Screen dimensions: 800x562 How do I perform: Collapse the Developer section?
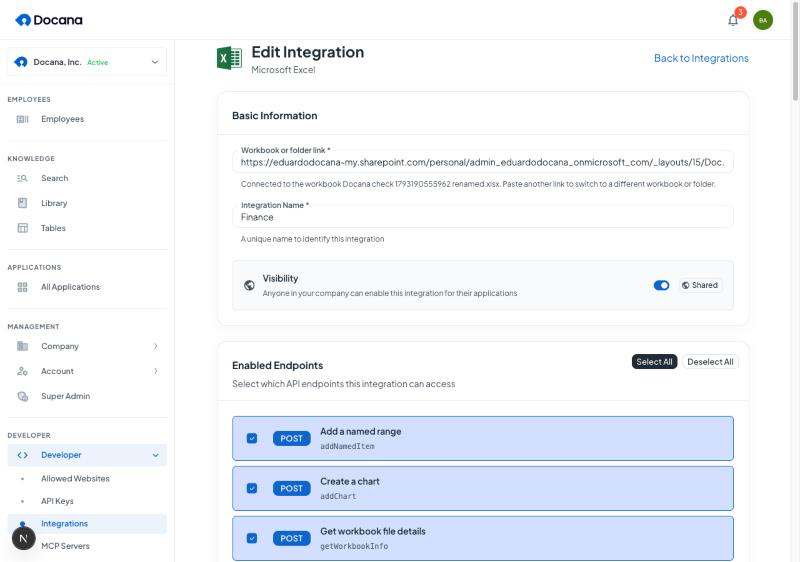[156, 455]
